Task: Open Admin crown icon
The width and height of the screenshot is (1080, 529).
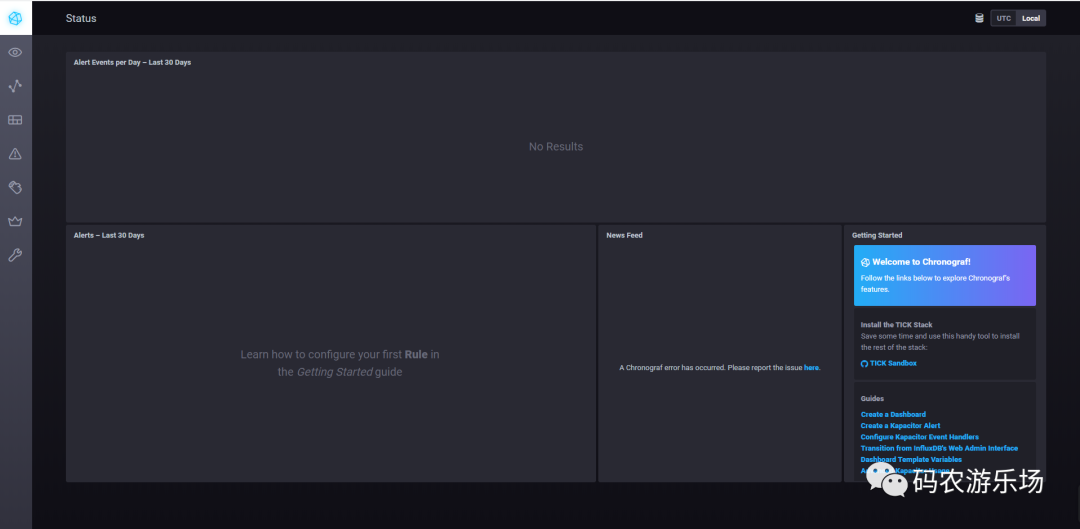Action: click(15, 221)
